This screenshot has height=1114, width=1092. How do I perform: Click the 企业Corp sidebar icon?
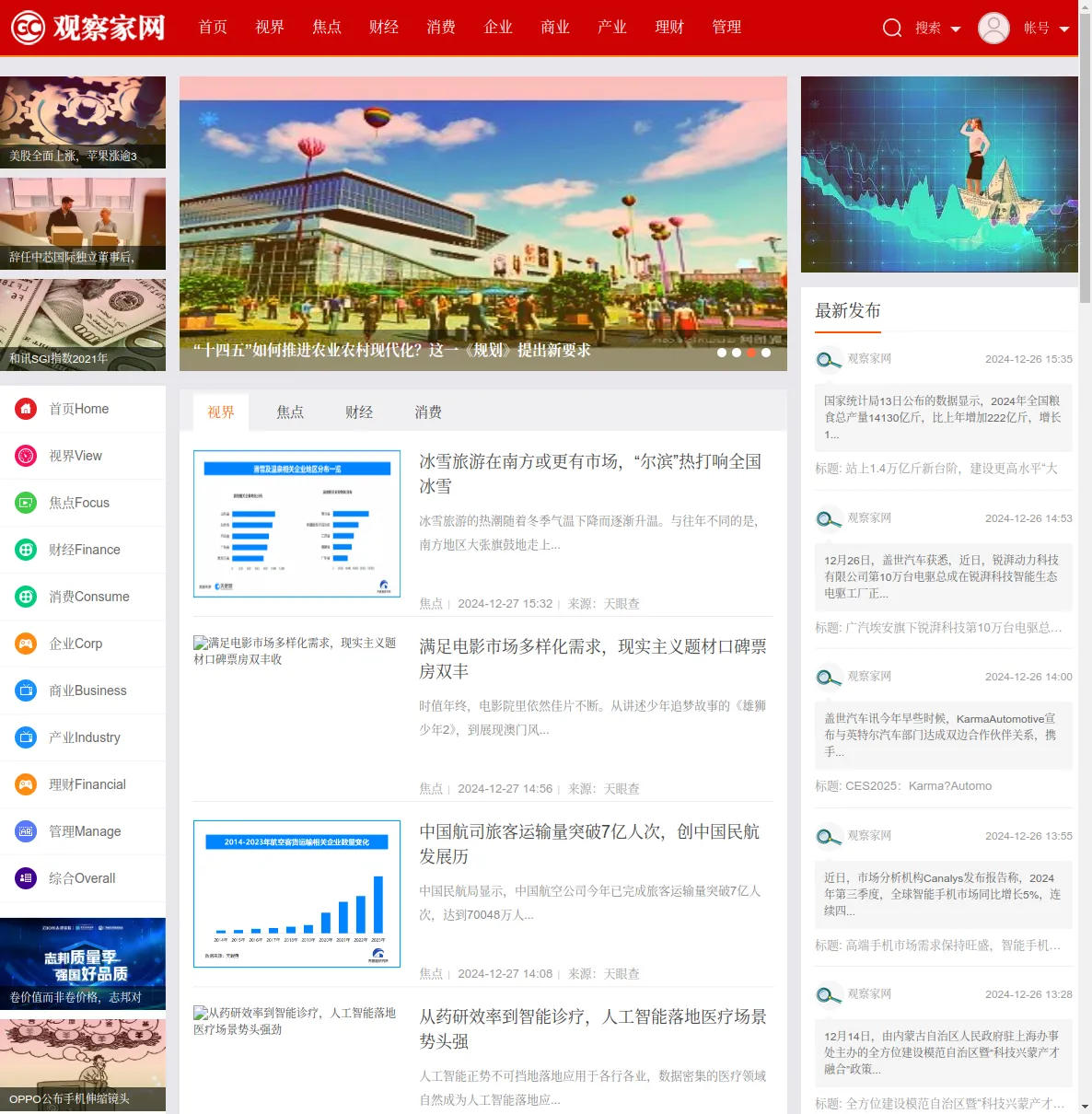pyautogui.click(x=26, y=644)
